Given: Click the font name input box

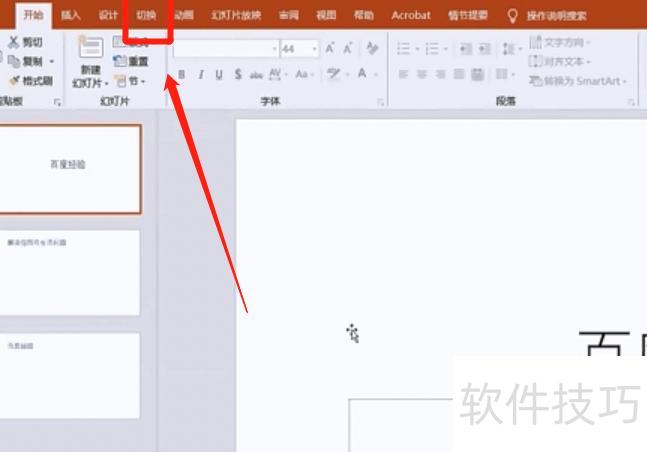Looking at the screenshot, I should coord(226,49).
